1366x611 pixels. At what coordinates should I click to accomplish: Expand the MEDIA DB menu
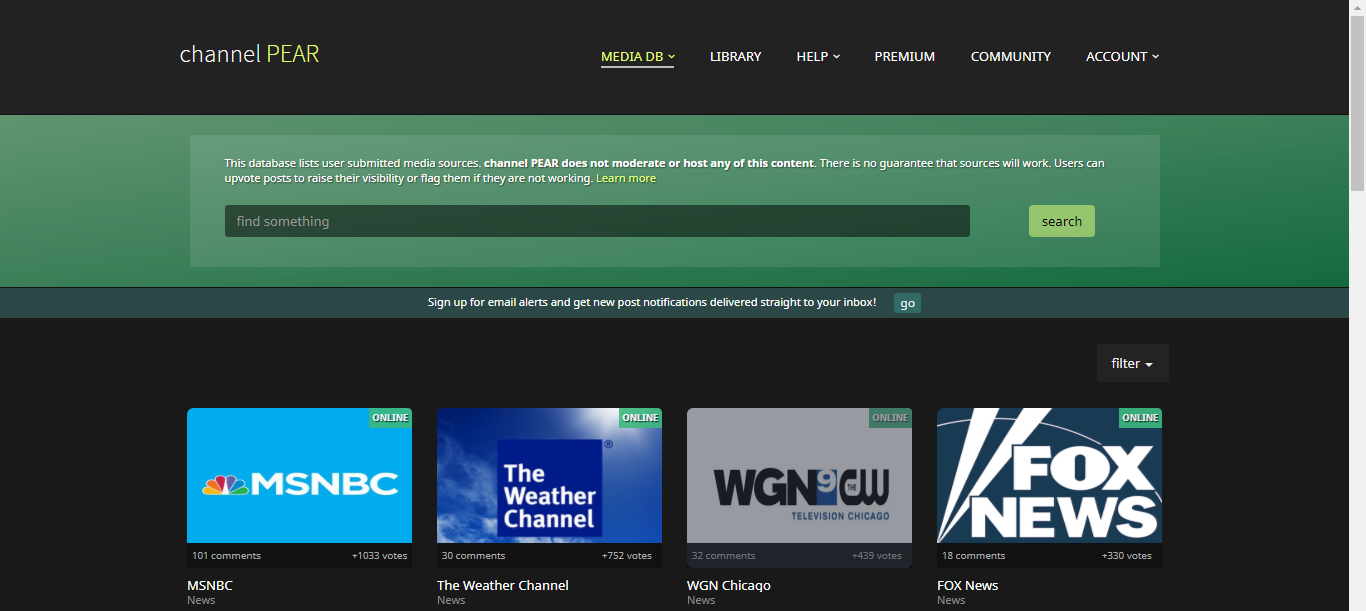coord(637,57)
